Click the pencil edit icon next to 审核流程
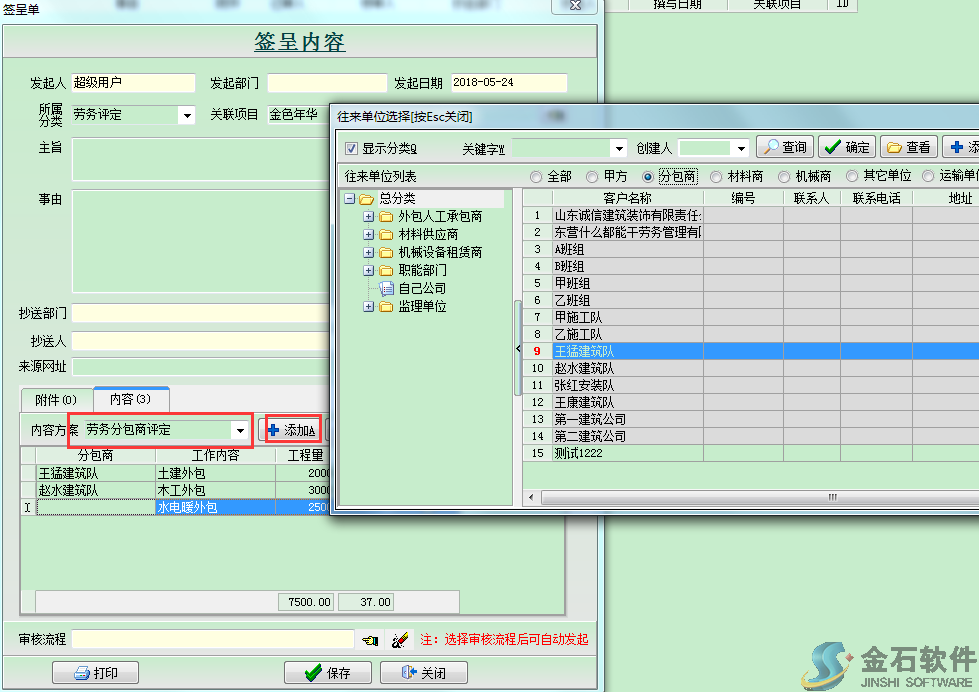This screenshot has height=692, width=979. point(401,639)
